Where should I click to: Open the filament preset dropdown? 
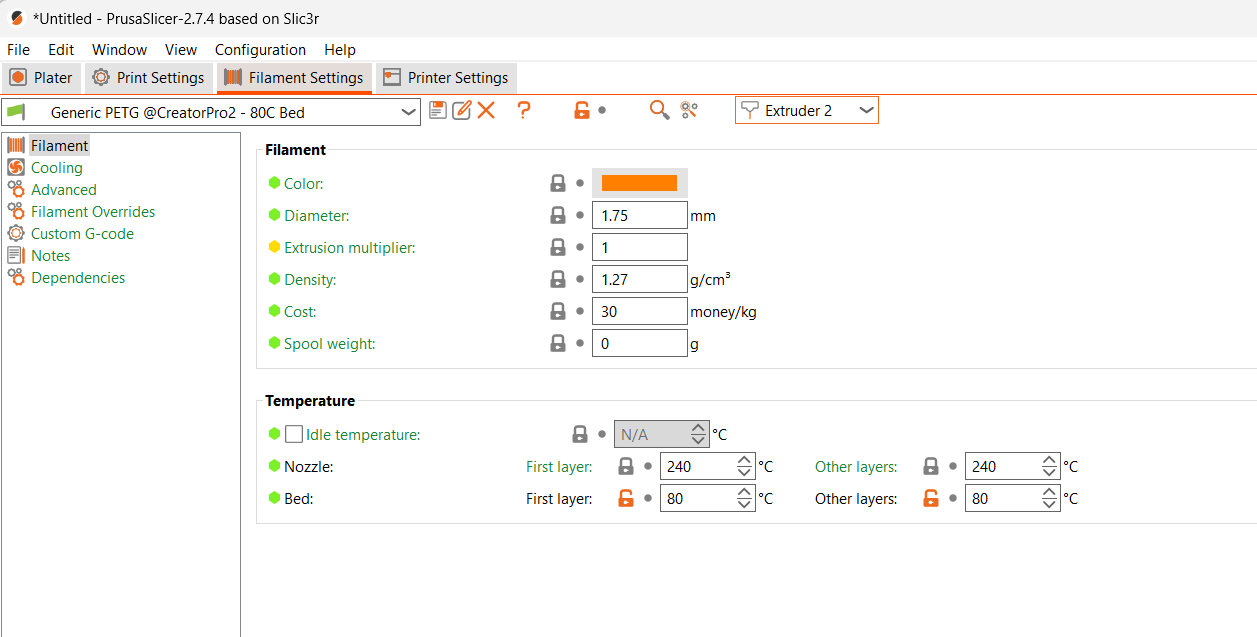(409, 112)
